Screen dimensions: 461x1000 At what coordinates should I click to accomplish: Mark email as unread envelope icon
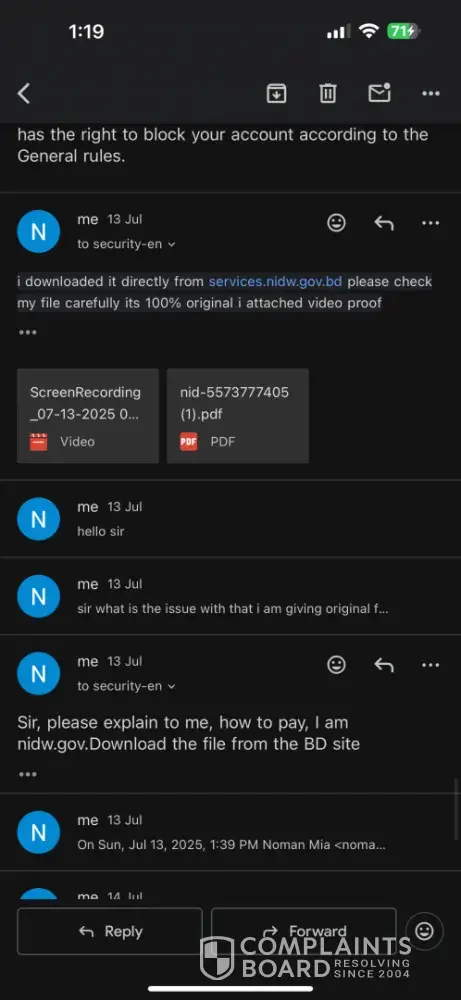[379, 93]
